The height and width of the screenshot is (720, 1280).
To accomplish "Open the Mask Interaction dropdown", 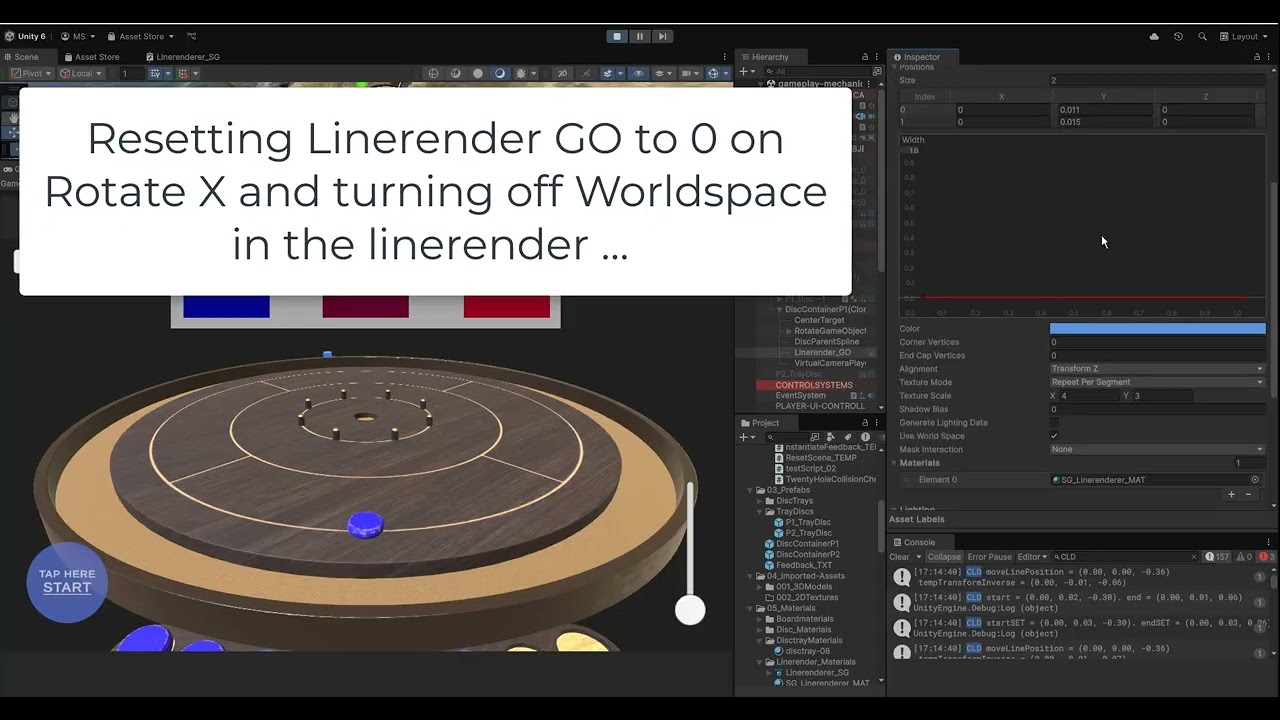I will coord(1156,449).
